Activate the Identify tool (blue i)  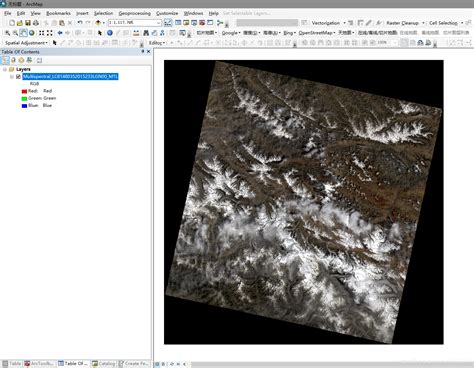click(x=110, y=33)
